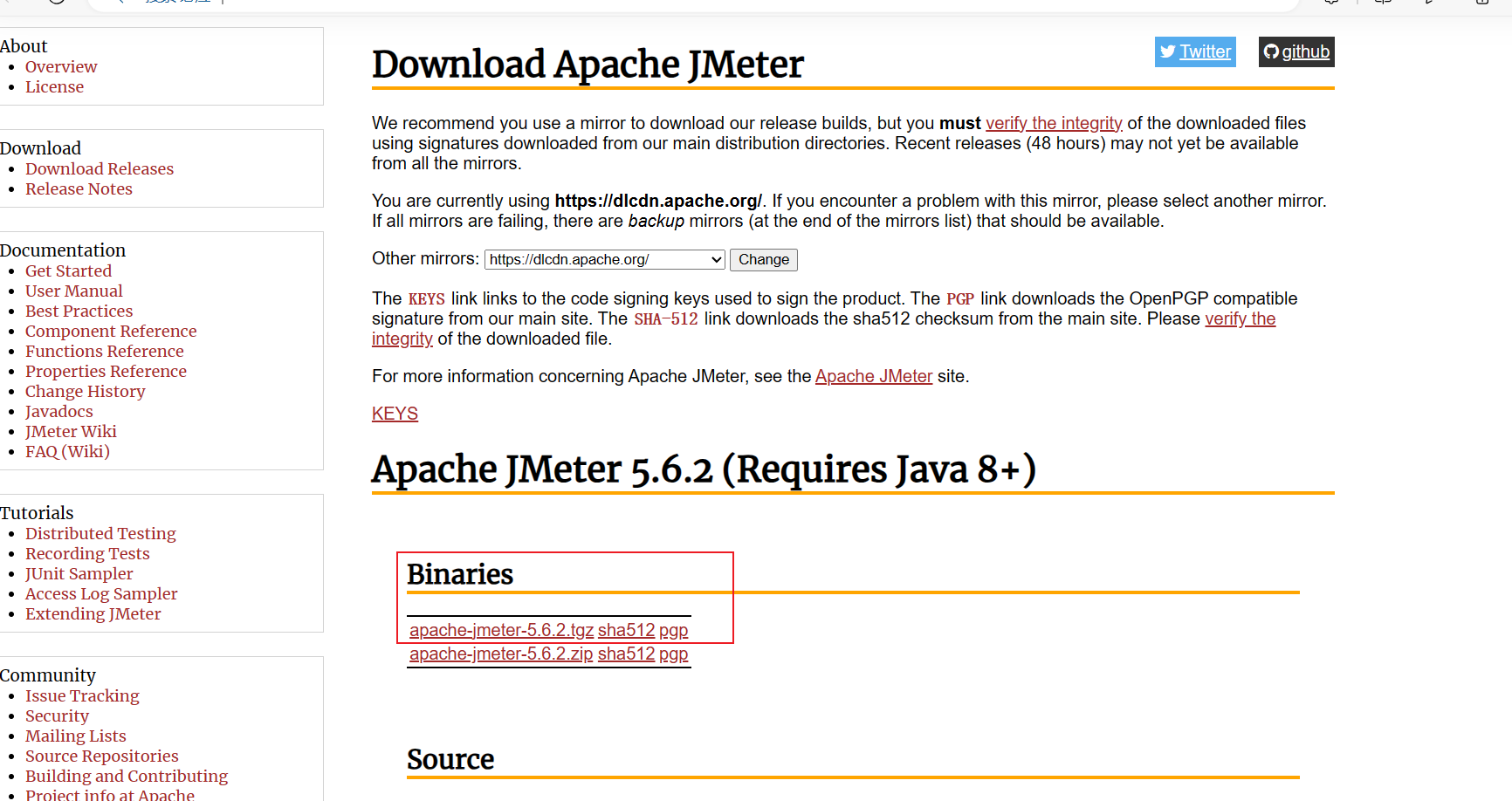The width and height of the screenshot is (1512, 801).
Task: Open the Other mirrors dropdown
Action: (605, 259)
